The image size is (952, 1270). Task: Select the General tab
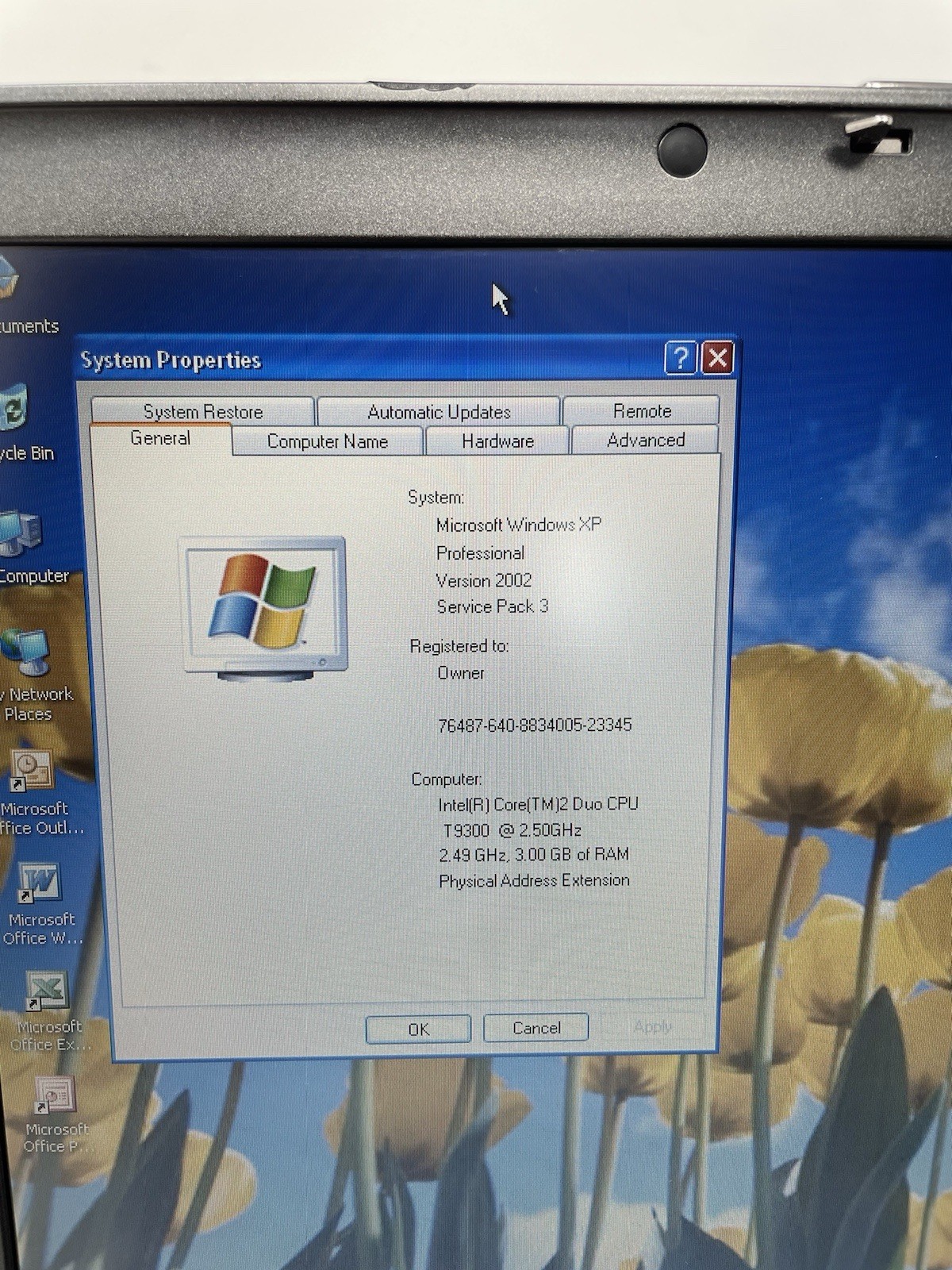click(x=160, y=438)
